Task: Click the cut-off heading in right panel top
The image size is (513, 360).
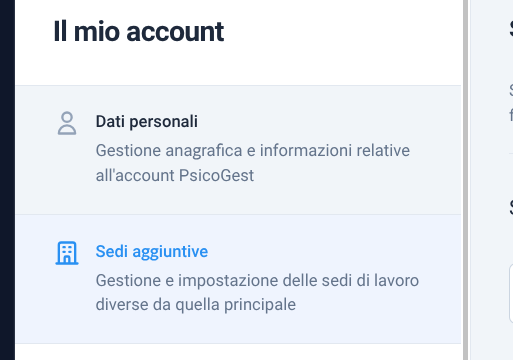Action: (x=511, y=29)
